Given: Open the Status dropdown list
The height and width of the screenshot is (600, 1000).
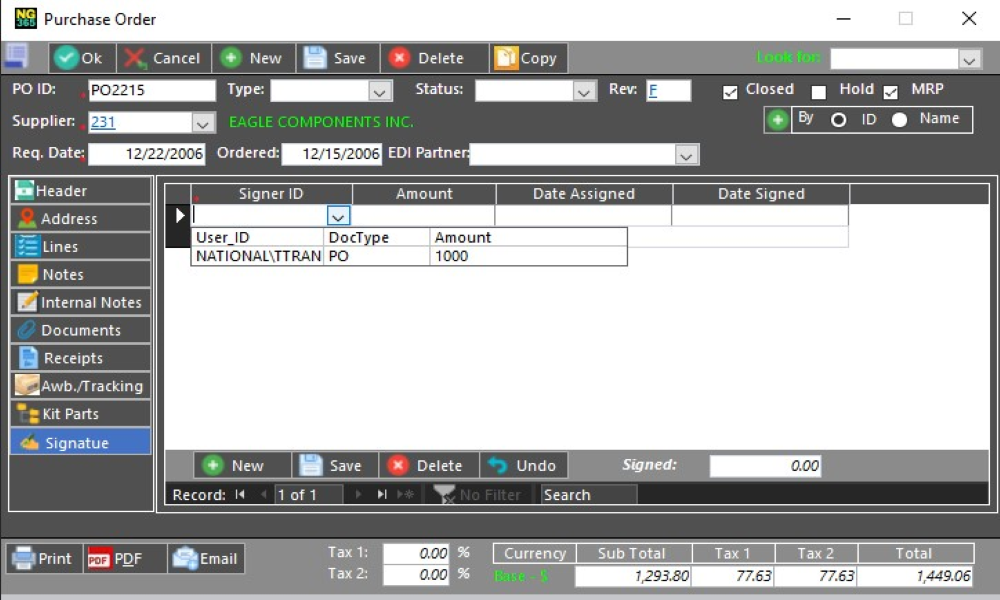Looking at the screenshot, I should pos(585,92).
